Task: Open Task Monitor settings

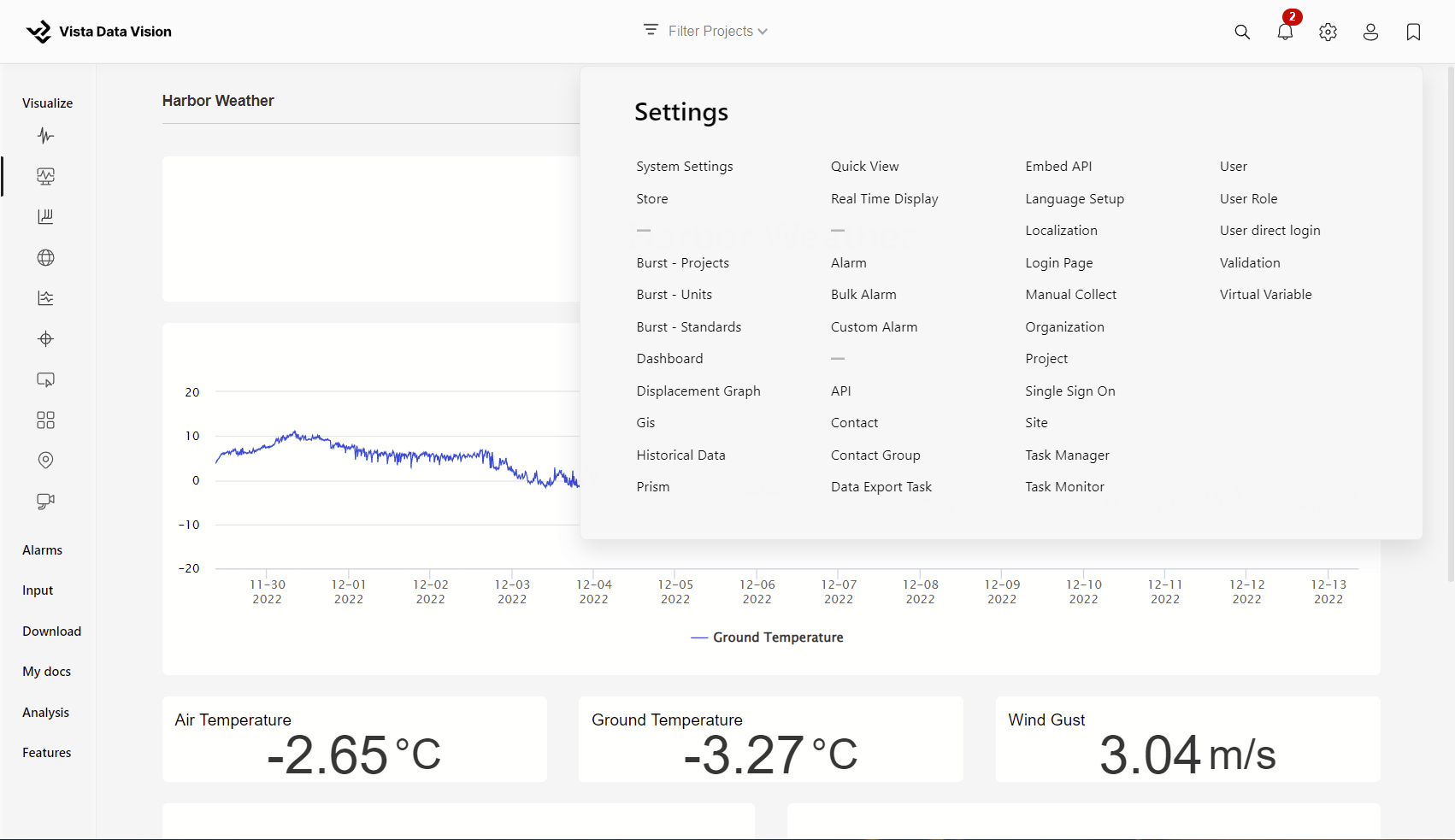Action: [1065, 487]
